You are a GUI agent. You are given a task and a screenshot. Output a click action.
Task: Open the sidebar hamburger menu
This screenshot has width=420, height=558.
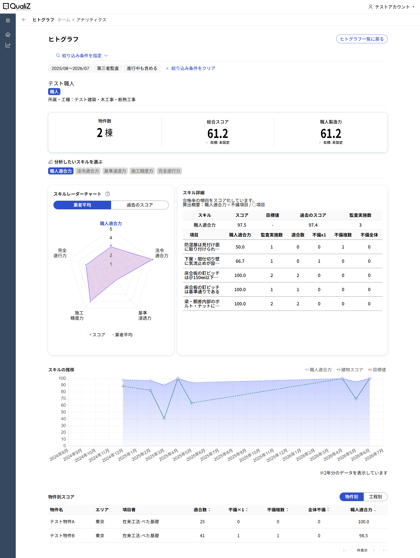8,21
